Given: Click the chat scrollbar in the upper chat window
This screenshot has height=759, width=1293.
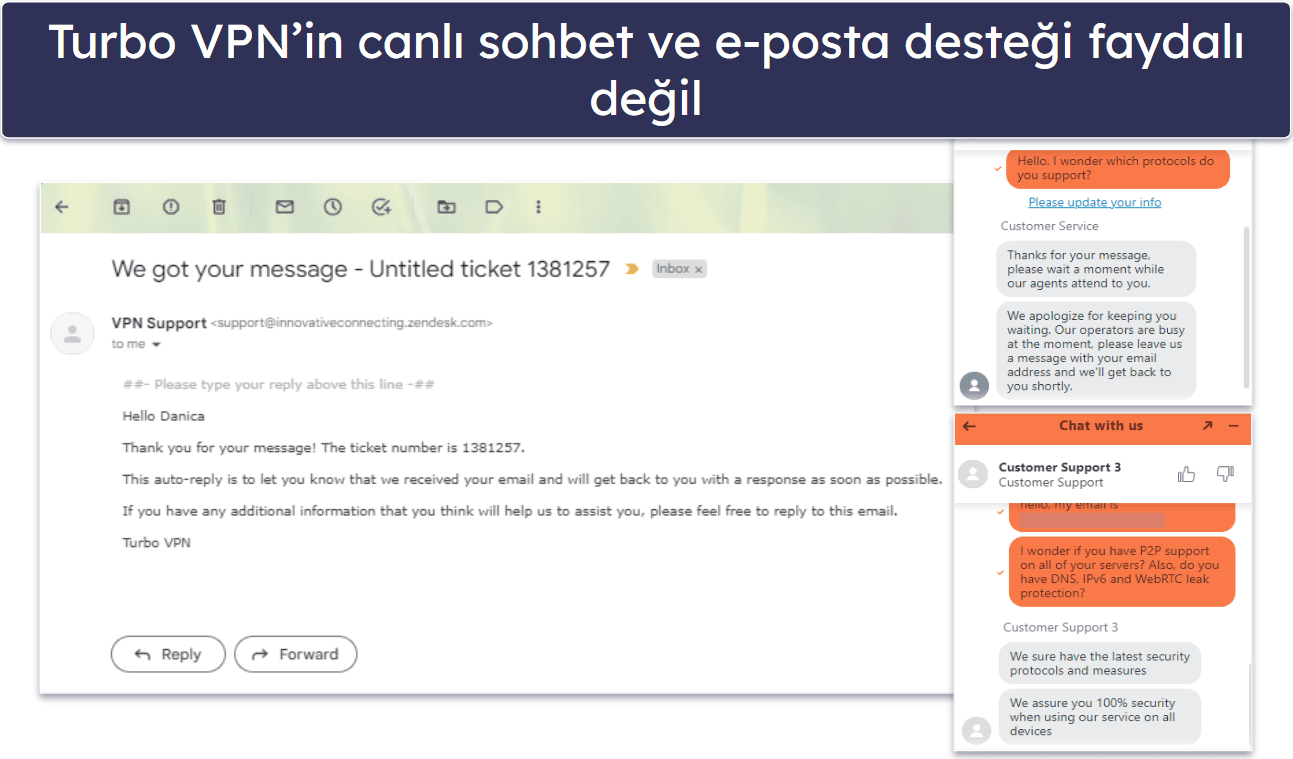Looking at the screenshot, I should (1246, 306).
